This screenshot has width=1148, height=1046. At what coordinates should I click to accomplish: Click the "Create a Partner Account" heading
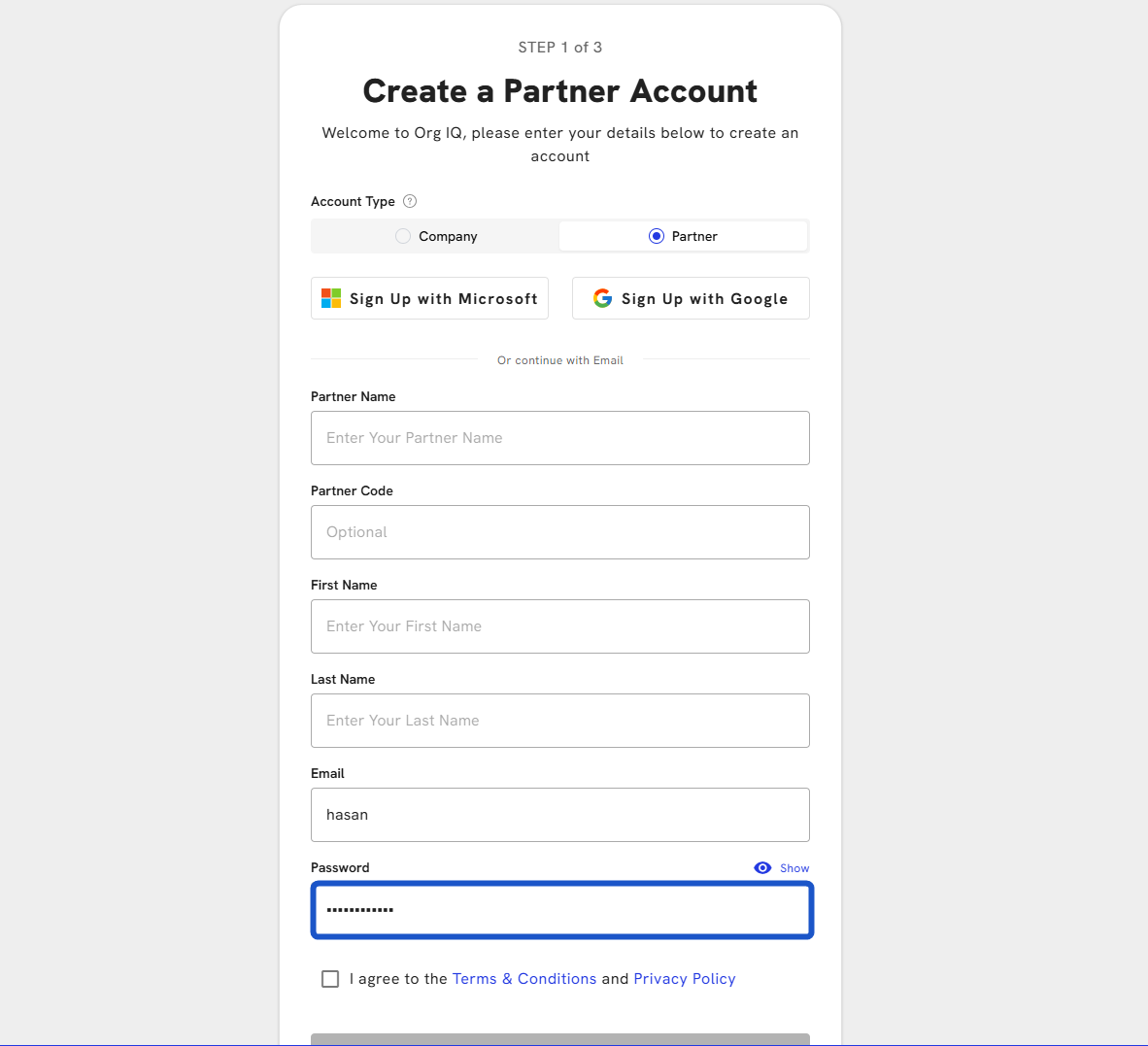pyautogui.click(x=560, y=91)
